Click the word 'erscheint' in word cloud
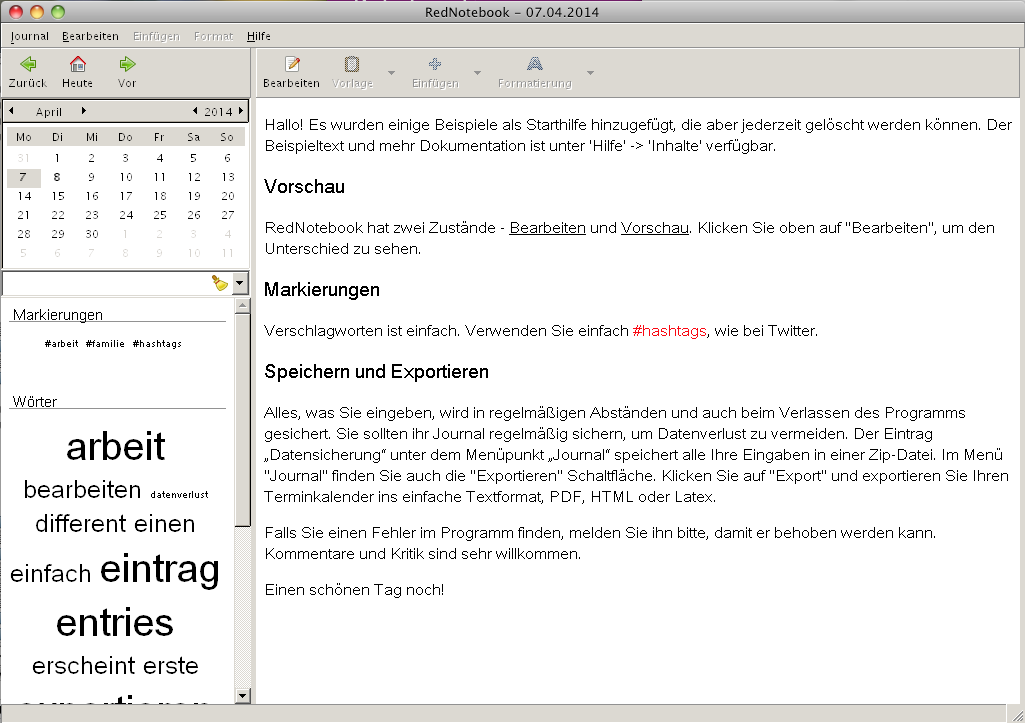 (x=83, y=665)
